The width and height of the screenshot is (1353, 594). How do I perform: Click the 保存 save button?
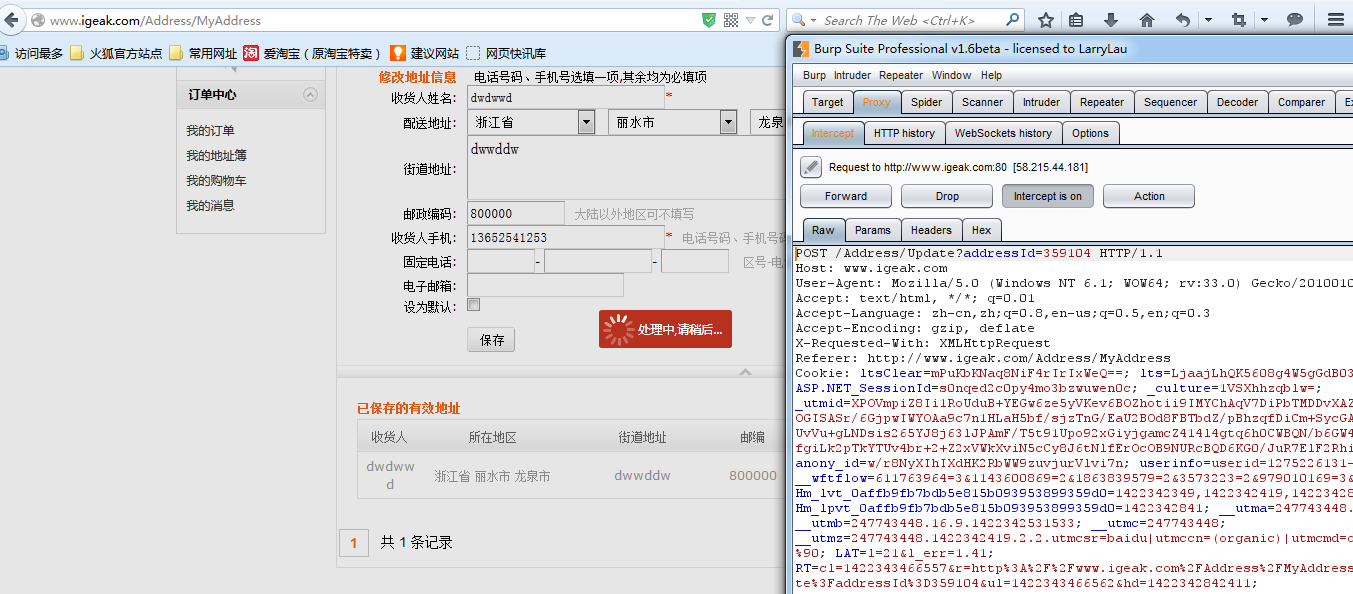[x=491, y=340]
